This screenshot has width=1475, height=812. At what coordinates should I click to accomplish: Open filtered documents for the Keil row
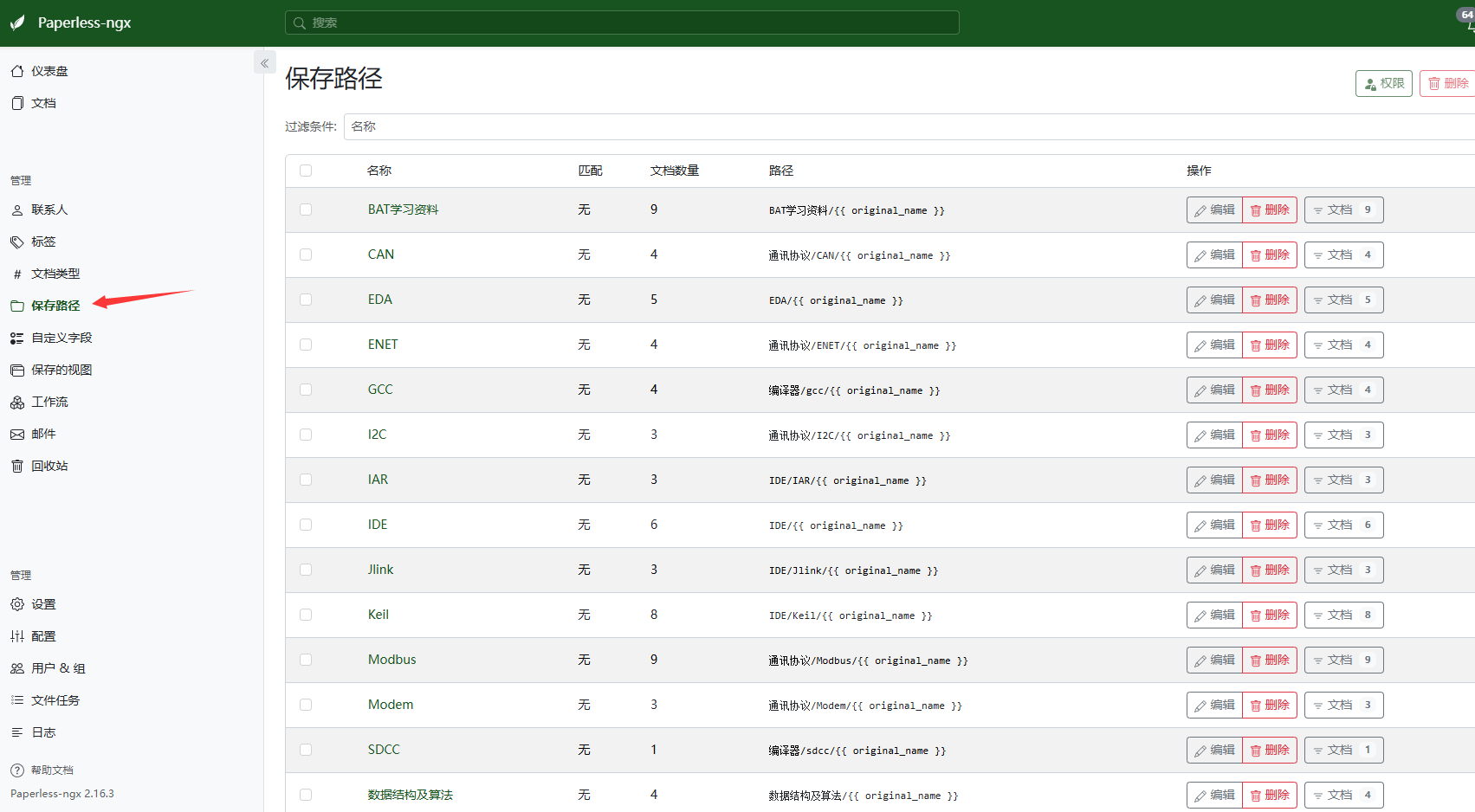pyautogui.click(x=1342, y=615)
